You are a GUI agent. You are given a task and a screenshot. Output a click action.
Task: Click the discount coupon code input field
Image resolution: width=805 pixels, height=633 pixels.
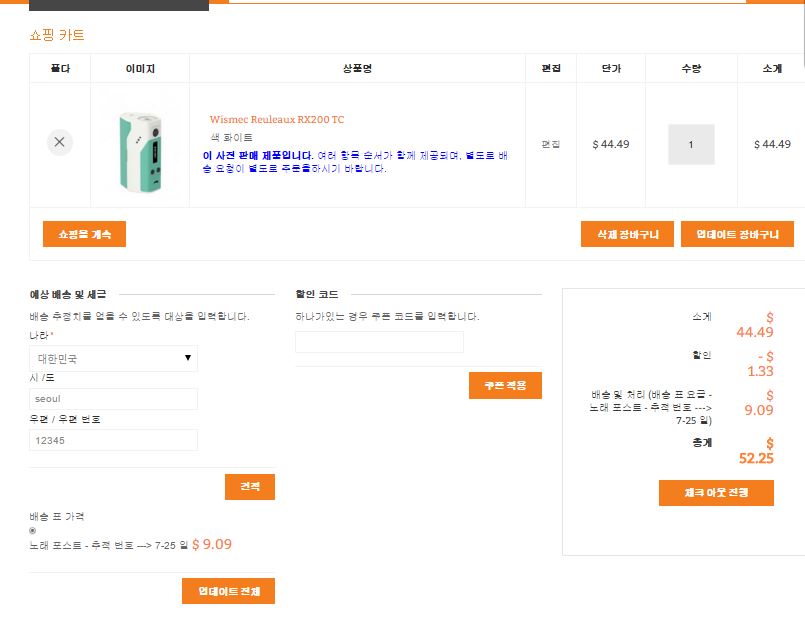click(x=379, y=342)
